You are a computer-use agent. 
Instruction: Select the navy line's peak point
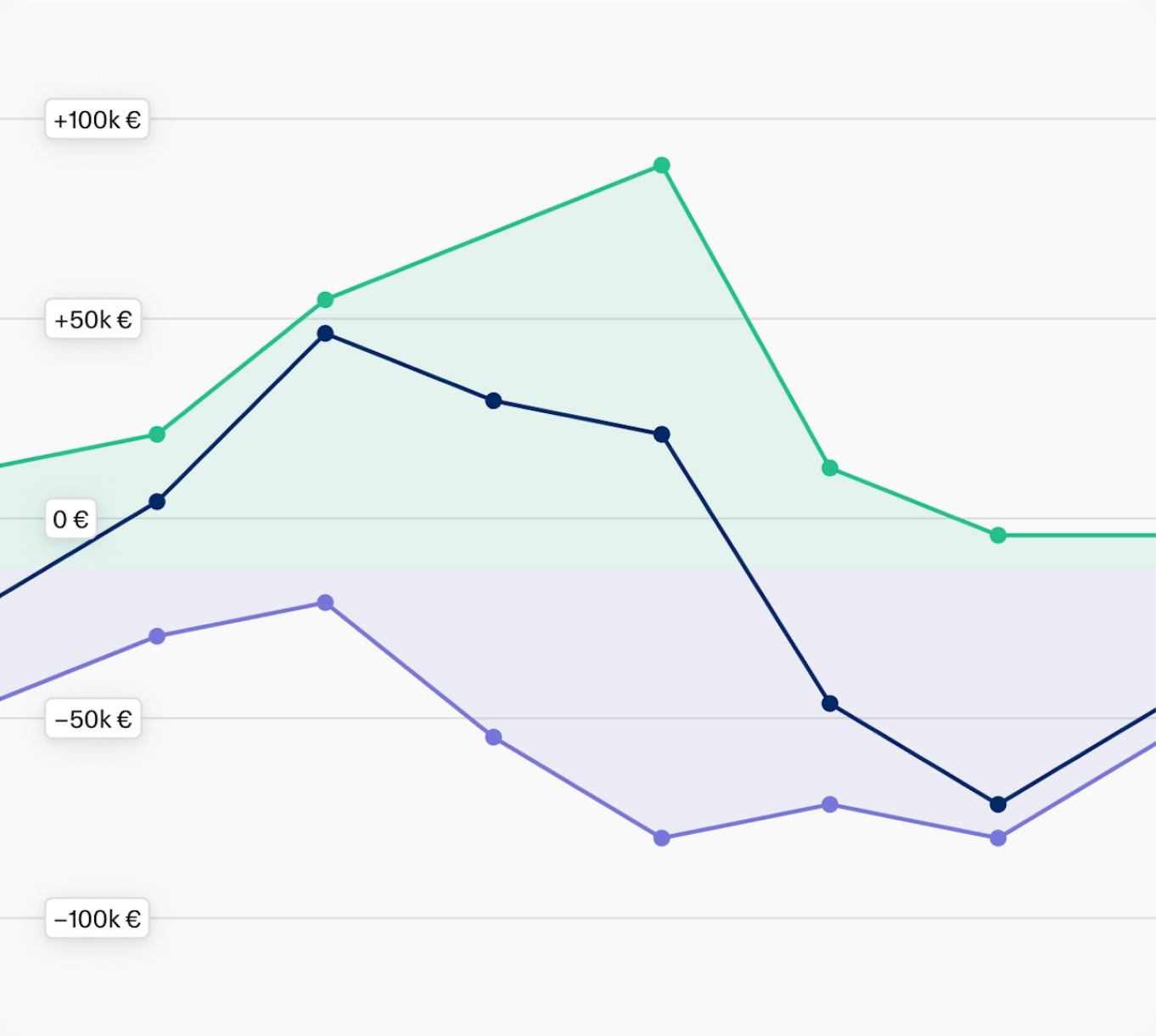[x=325, y=333]
